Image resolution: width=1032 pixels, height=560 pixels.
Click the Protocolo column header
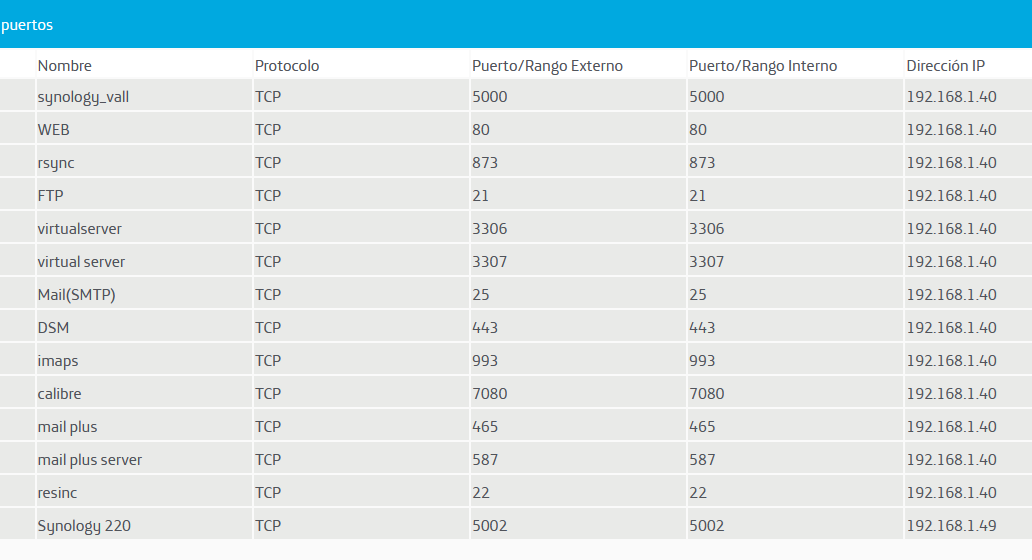[x=287, y=66]
